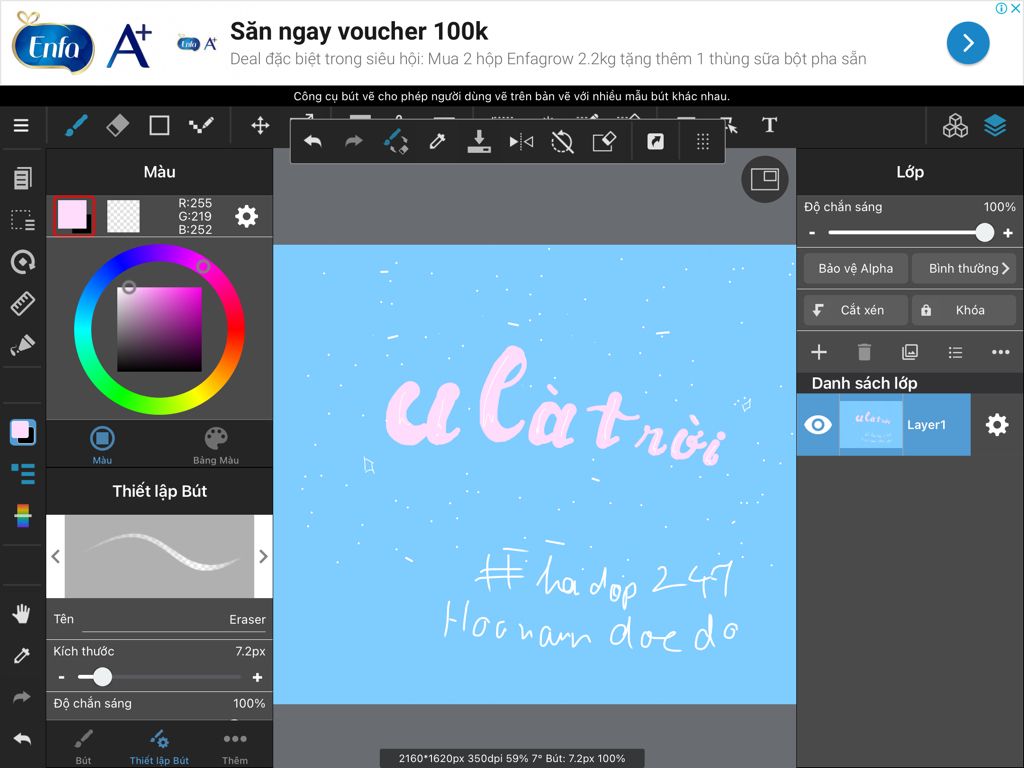The image size is (1024, 768).
Task: Grab the floating toolbar grid handle
Action: [703, 142]
